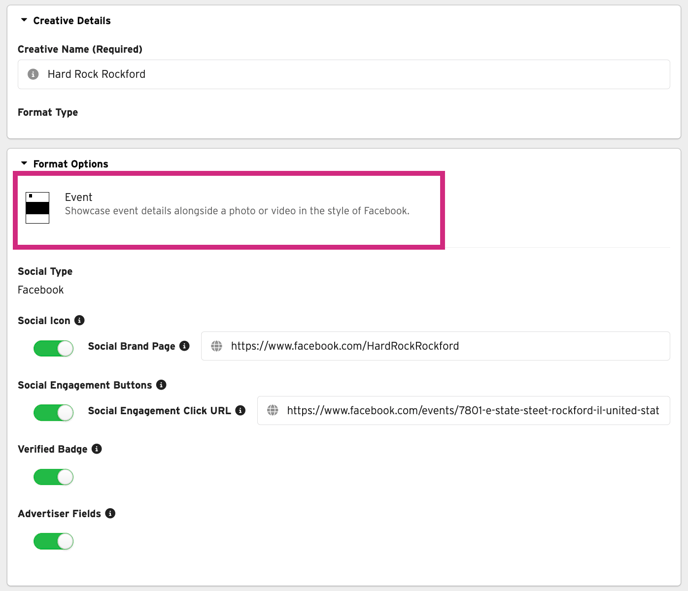
Task: Select the Event format option
Action: click(229, 210)
